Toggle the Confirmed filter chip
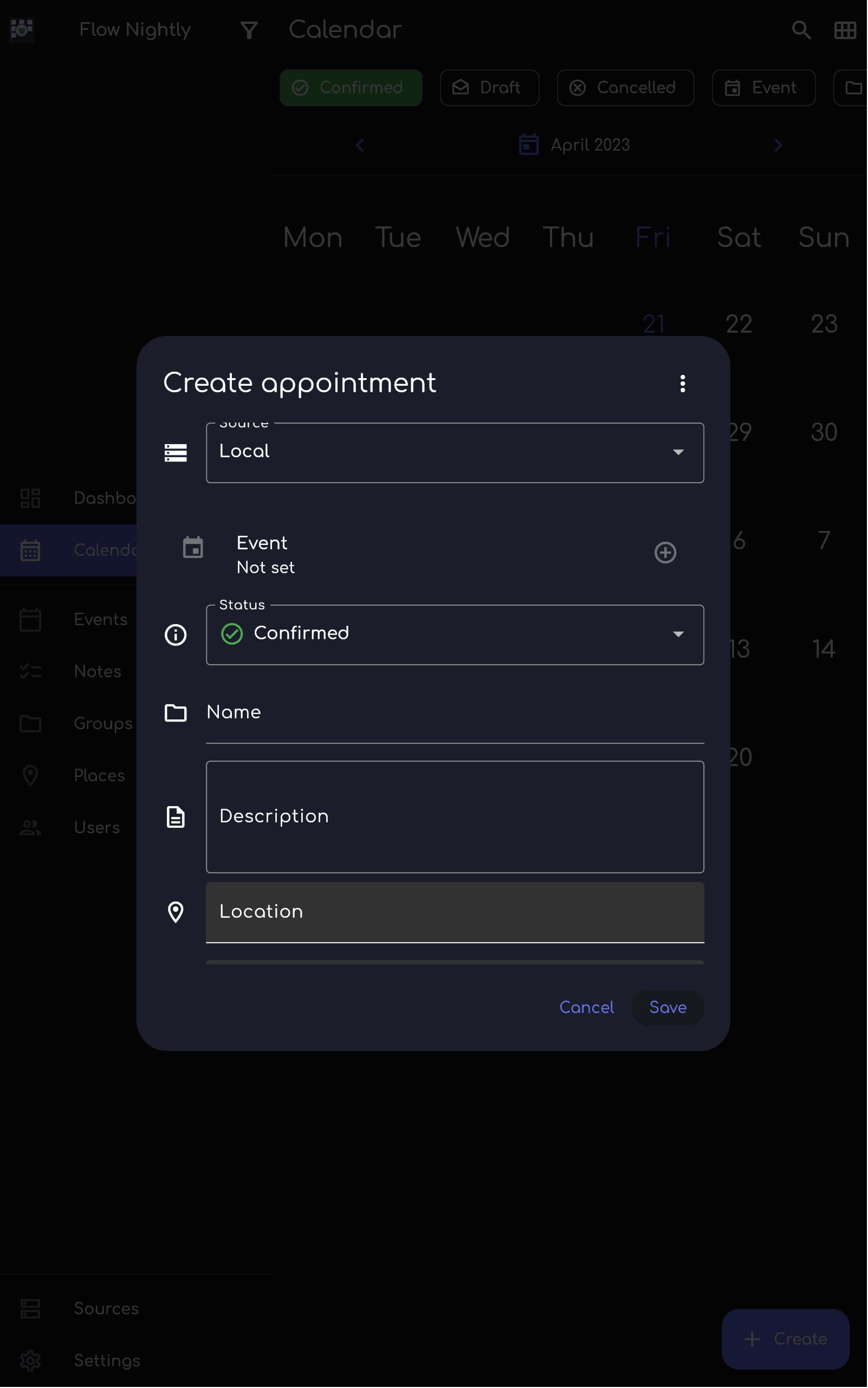The image size is (868, 1388). click(350, 88)
